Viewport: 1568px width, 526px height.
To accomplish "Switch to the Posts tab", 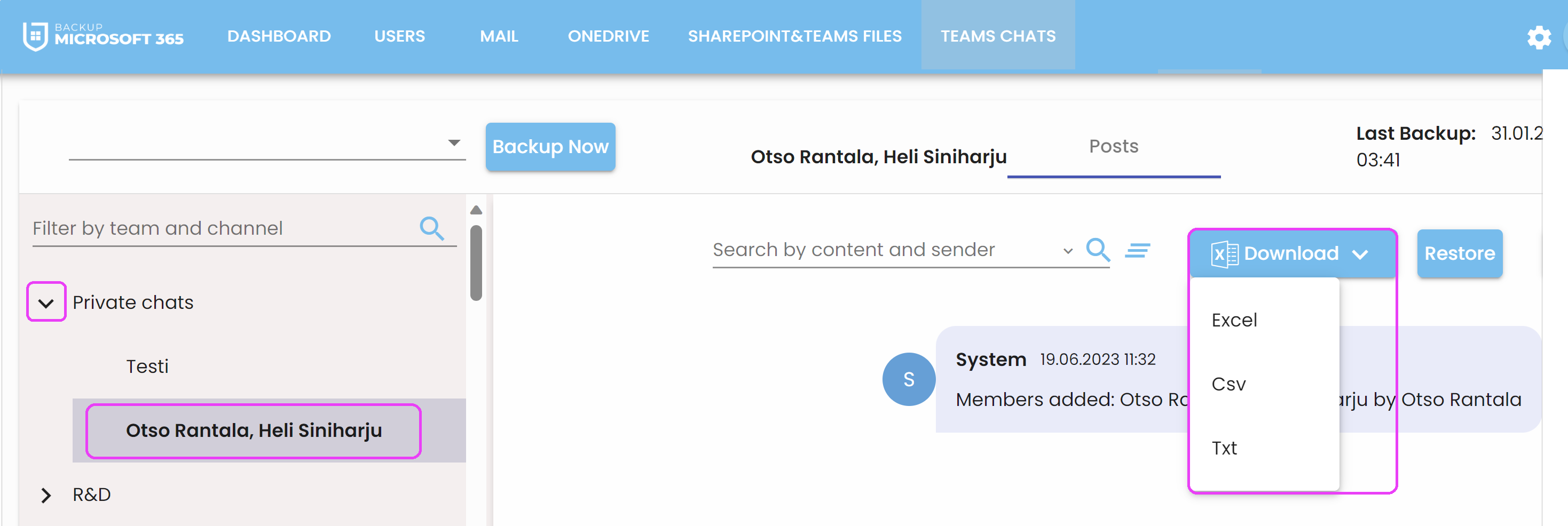I will click(1113, 147).
